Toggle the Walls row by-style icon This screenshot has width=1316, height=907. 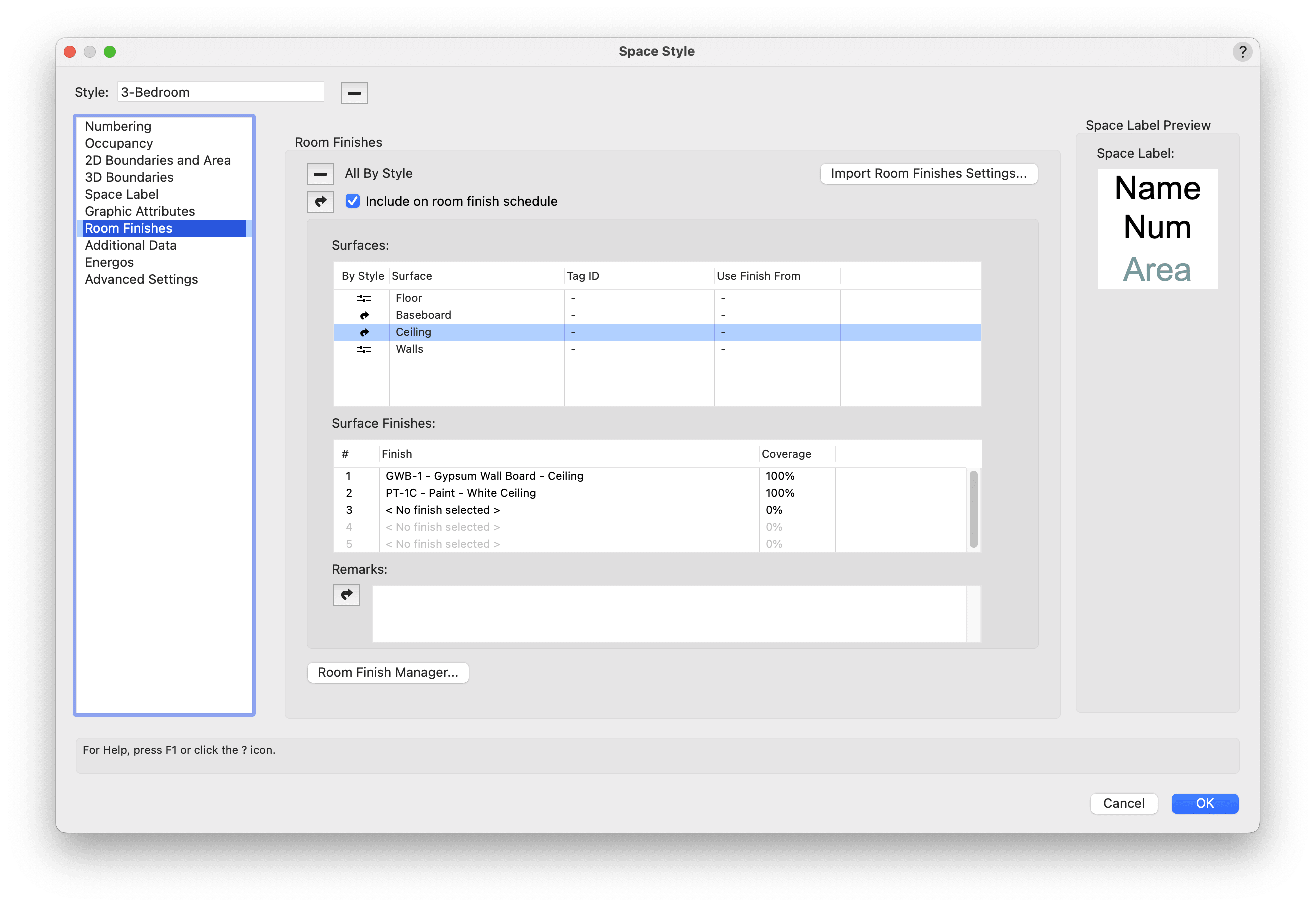pyautogui.click(x=364, y=349)
